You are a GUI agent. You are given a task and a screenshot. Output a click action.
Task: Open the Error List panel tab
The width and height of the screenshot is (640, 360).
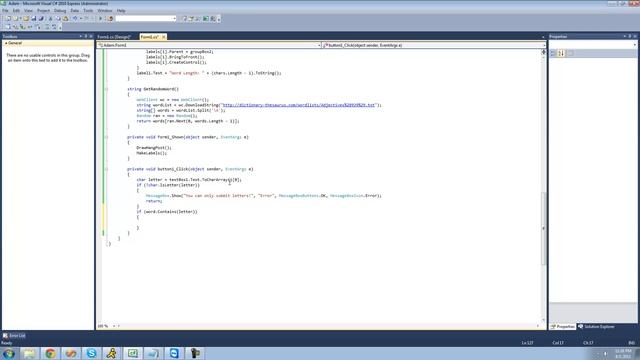pos(14,336)
